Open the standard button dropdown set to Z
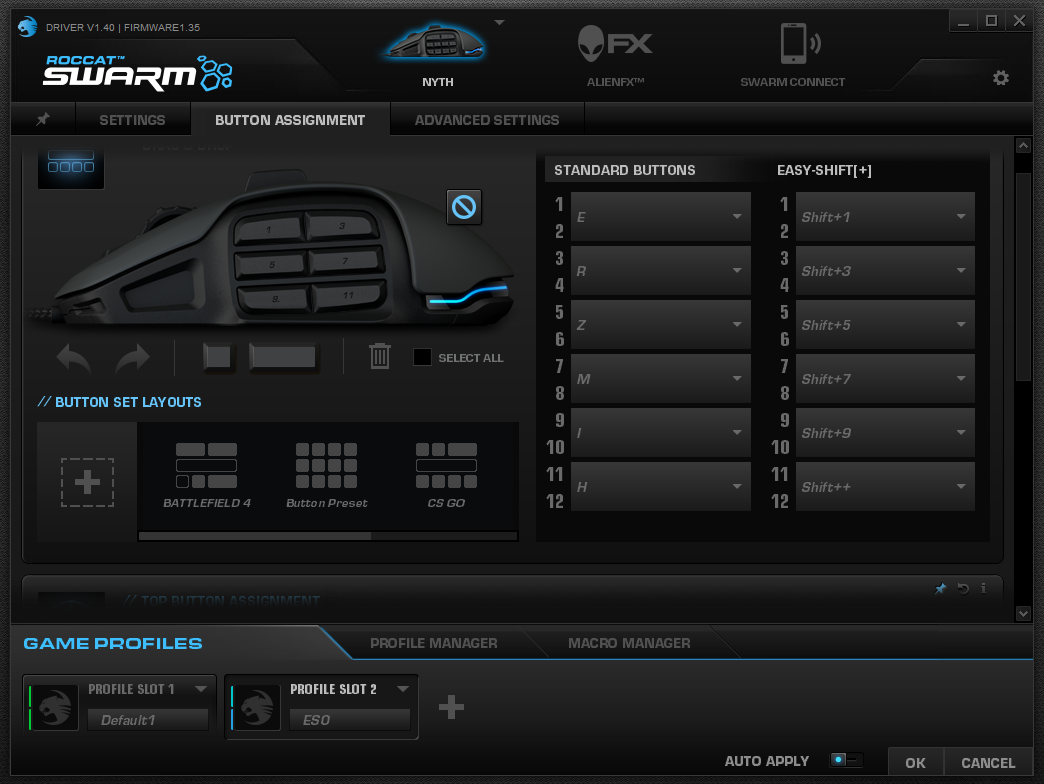1044x784 pixels. [660, 324]
